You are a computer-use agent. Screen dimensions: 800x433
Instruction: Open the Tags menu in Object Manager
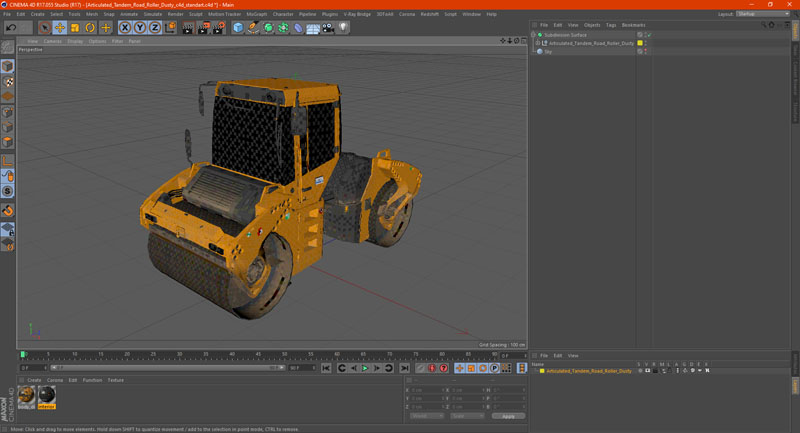click(x=611, y=25)
